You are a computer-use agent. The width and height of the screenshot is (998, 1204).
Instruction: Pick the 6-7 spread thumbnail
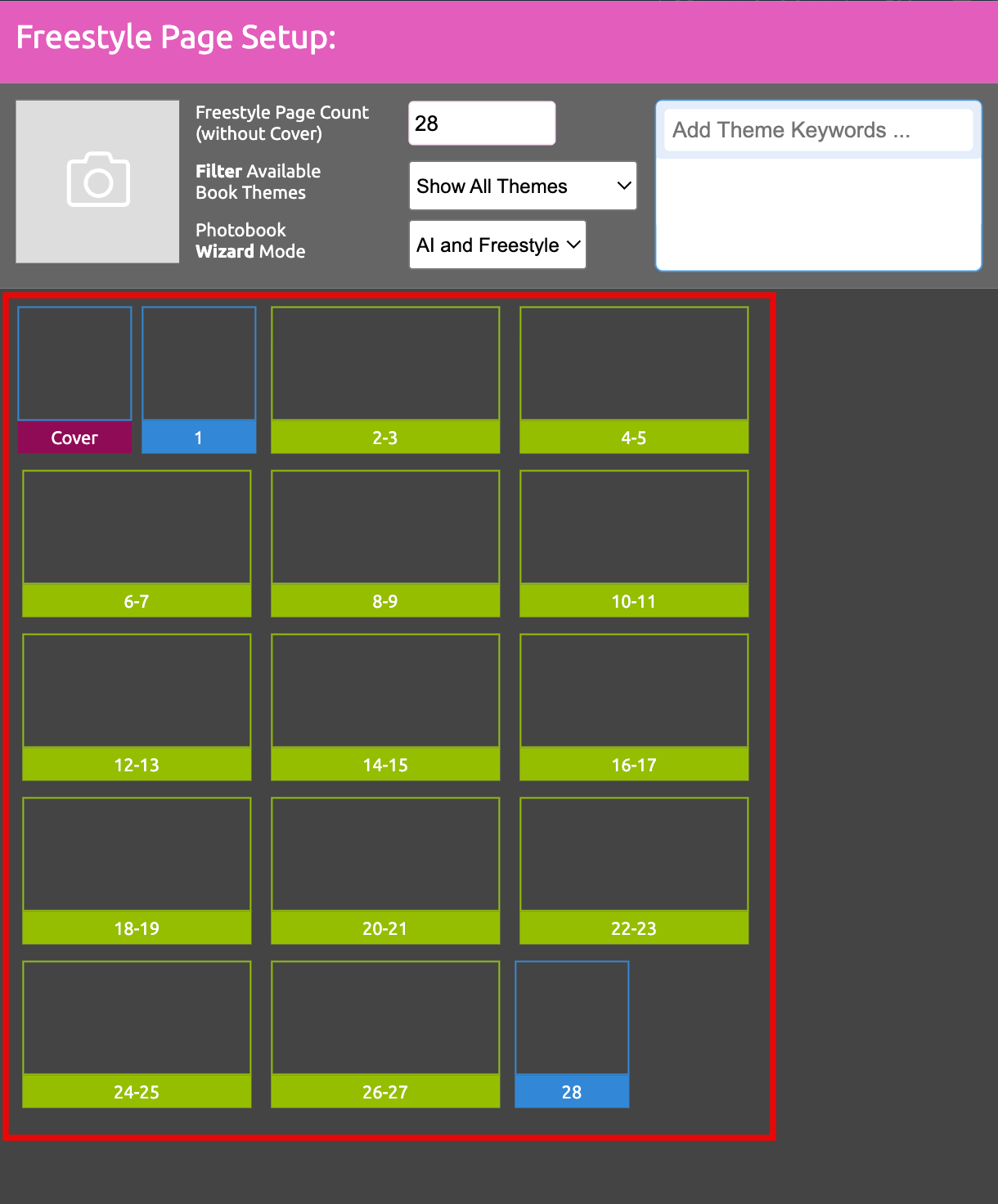click(x=137, y=528)
